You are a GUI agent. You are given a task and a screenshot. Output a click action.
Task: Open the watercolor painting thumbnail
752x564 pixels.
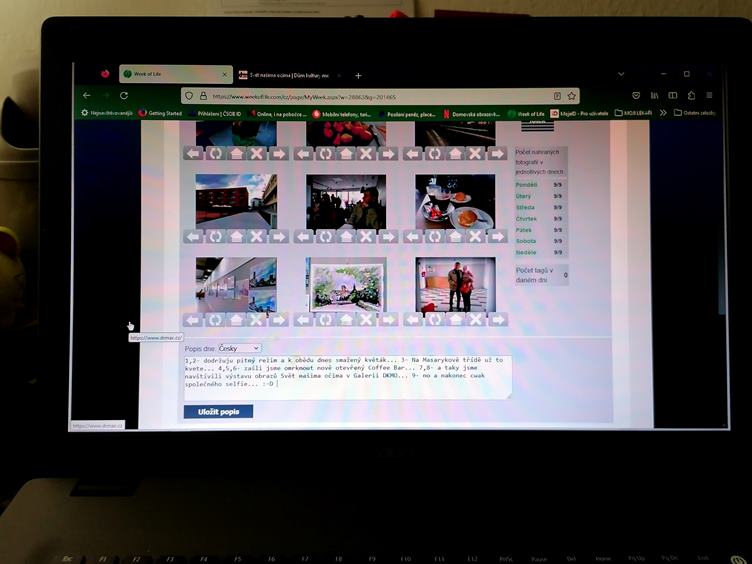[346, 284]
